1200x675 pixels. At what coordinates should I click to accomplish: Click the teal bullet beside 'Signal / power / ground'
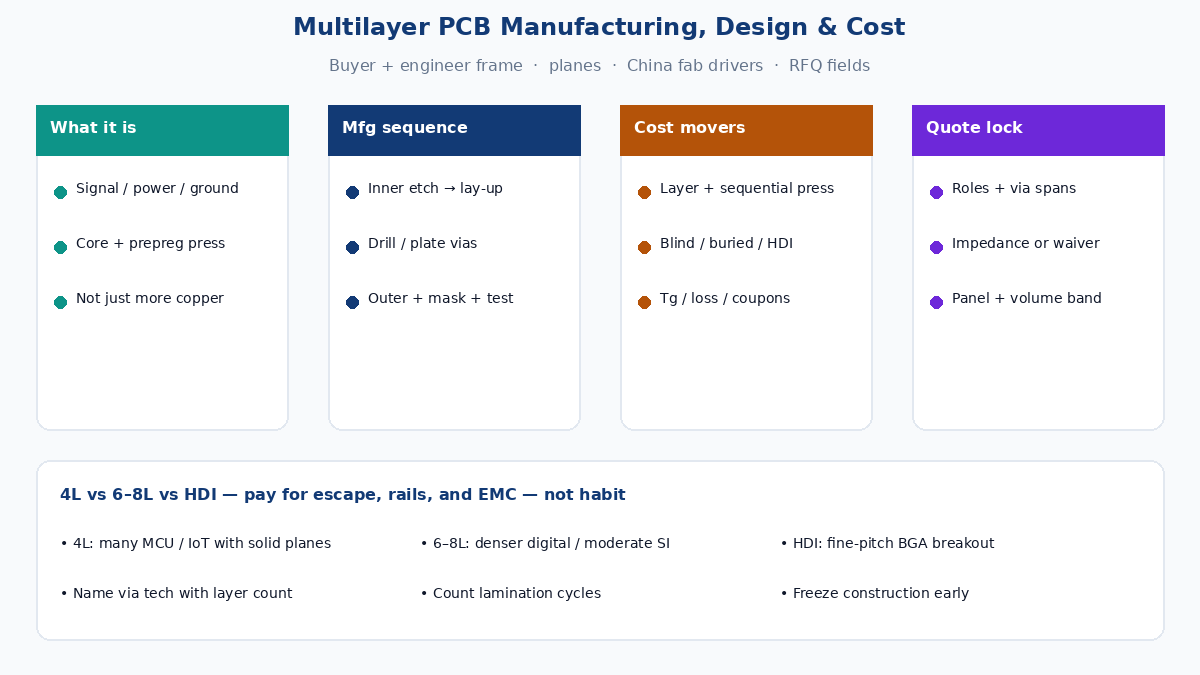(x=60, y=192)
